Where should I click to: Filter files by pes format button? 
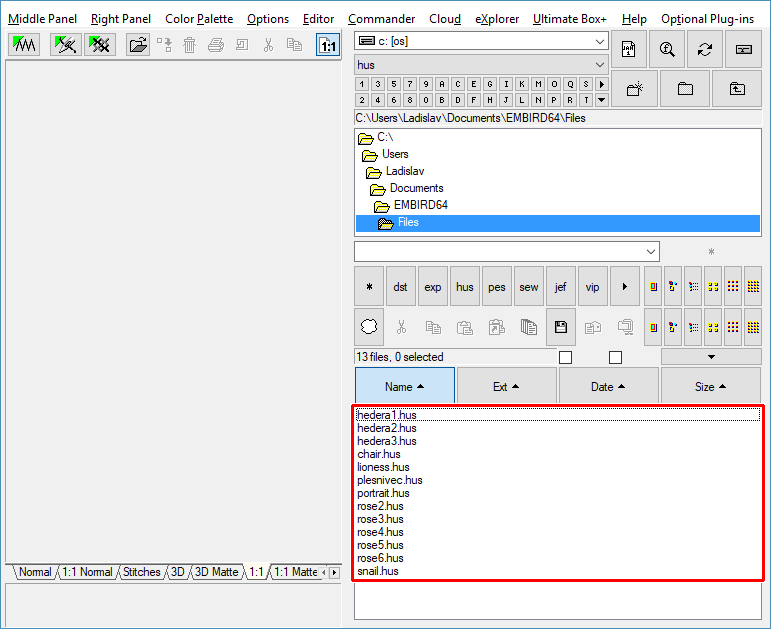pyautogui.click(x=497, y=287)
